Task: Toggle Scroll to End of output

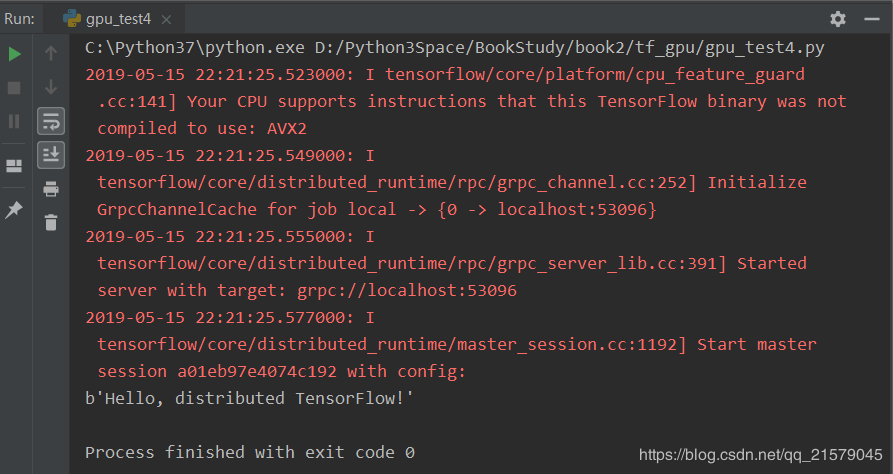Action: tap(51, 154)
